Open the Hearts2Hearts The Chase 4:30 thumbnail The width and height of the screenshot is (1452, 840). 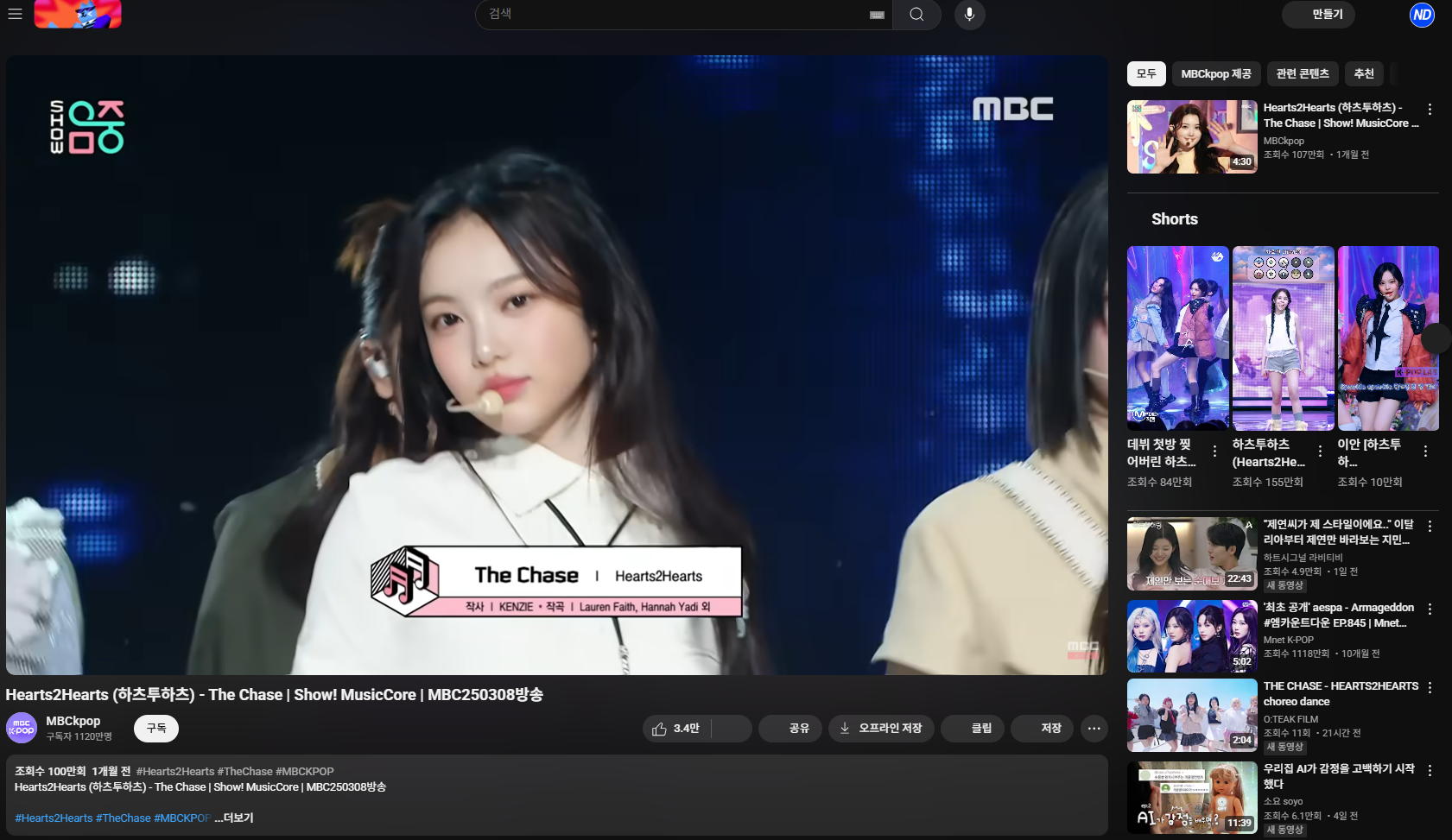[1192, 137]
